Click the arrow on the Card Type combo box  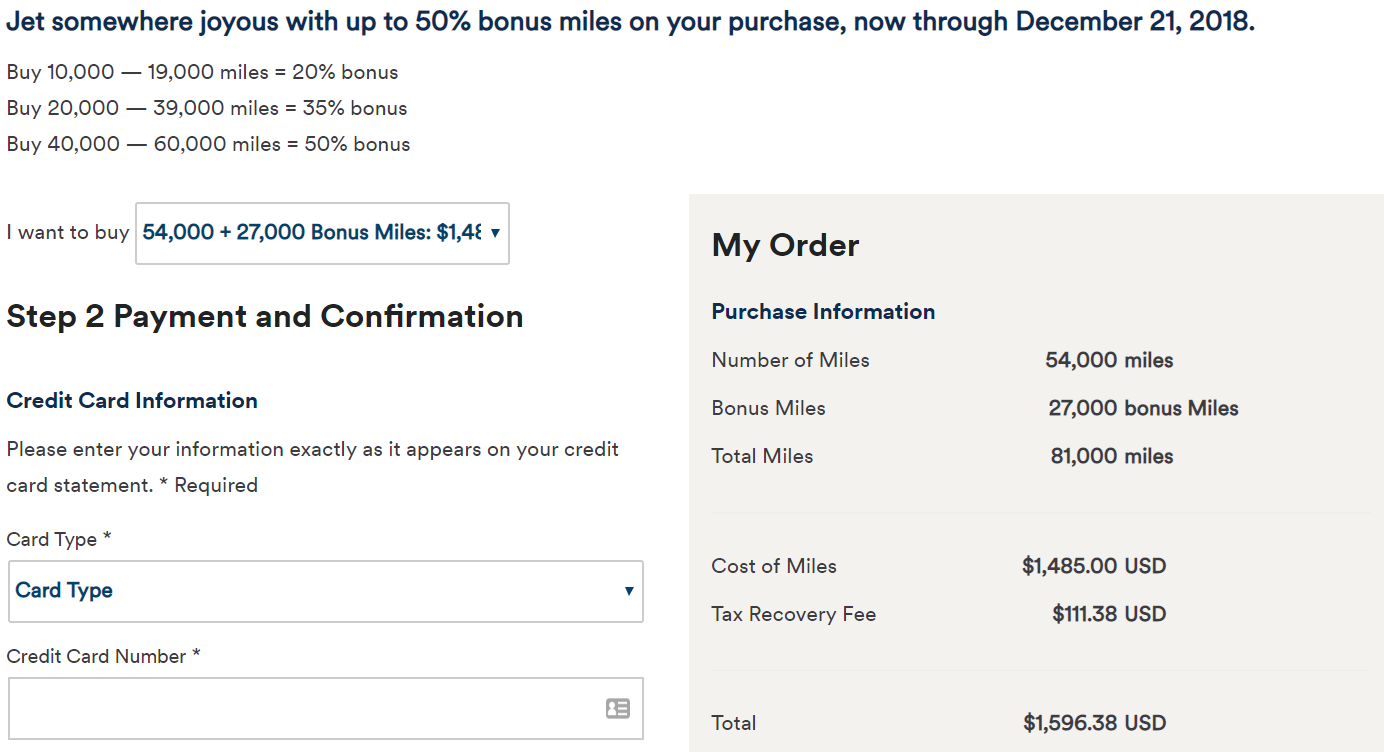[x=629, y=591]
